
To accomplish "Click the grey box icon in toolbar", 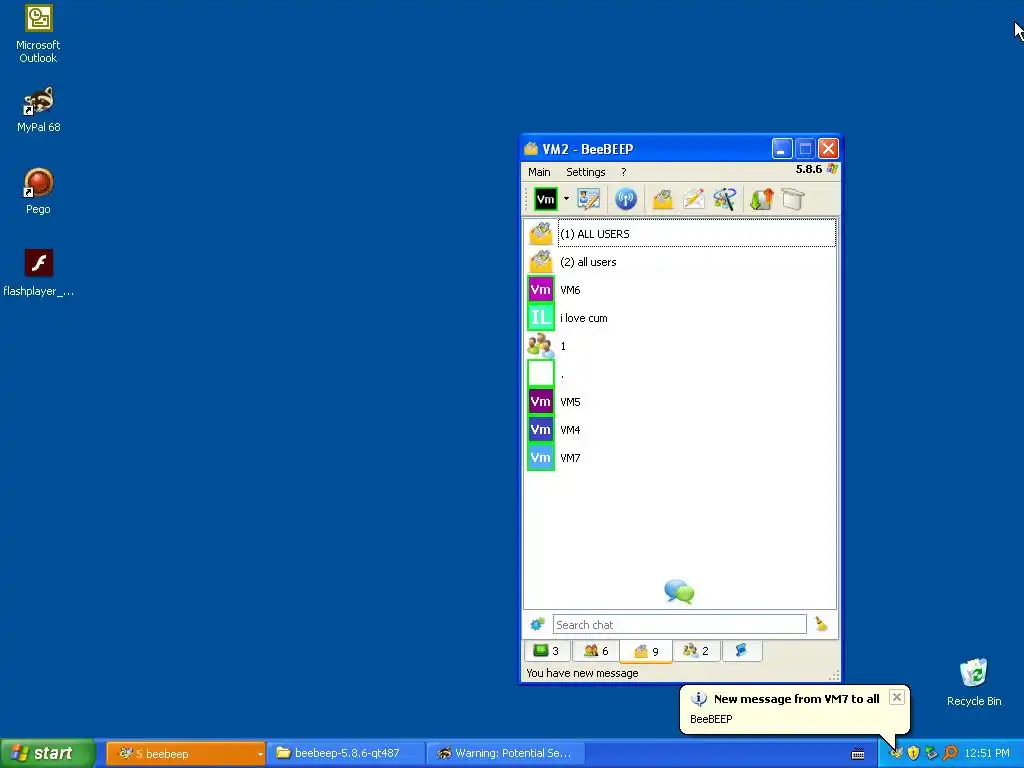I will point(793,199).
